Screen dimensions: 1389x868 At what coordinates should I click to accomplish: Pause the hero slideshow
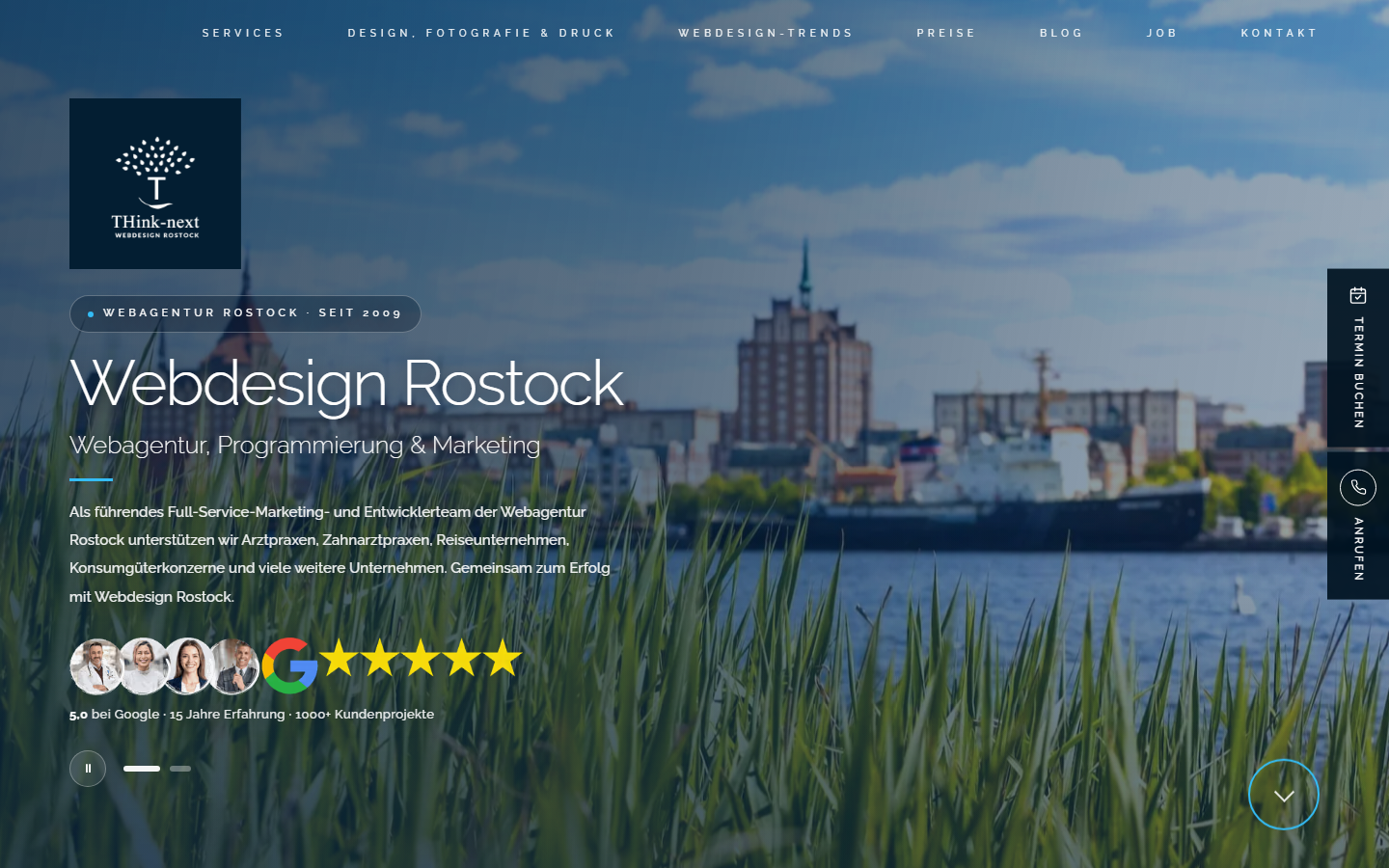pyautogui.click(x=88, y=769)
